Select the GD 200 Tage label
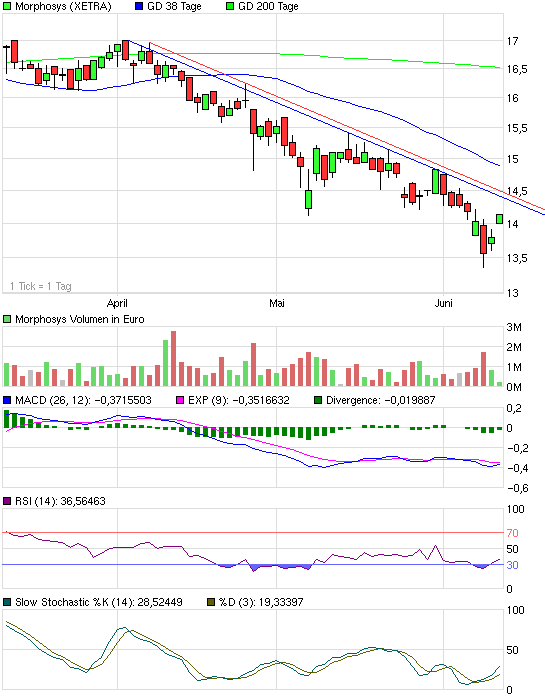545x698 pixels. click(x=268, y=7)
